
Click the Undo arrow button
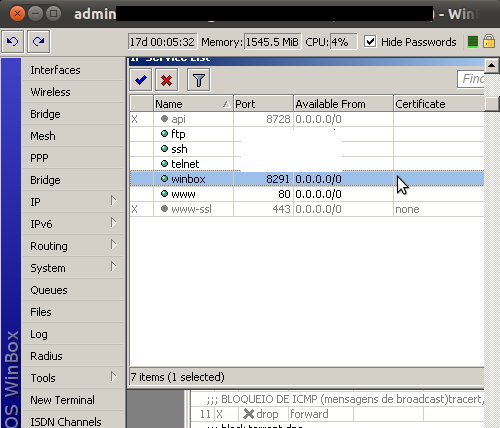[x=13, y=42]
